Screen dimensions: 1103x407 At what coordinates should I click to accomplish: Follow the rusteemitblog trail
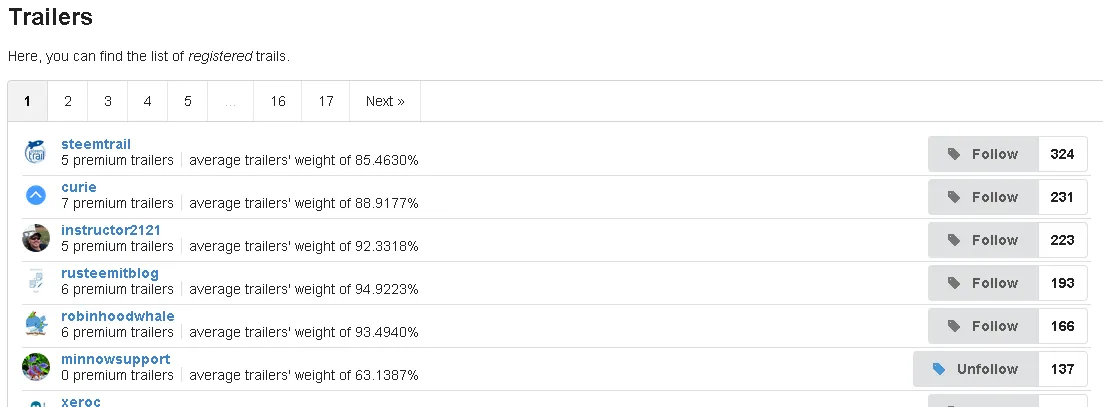click(x=983, y=283)
